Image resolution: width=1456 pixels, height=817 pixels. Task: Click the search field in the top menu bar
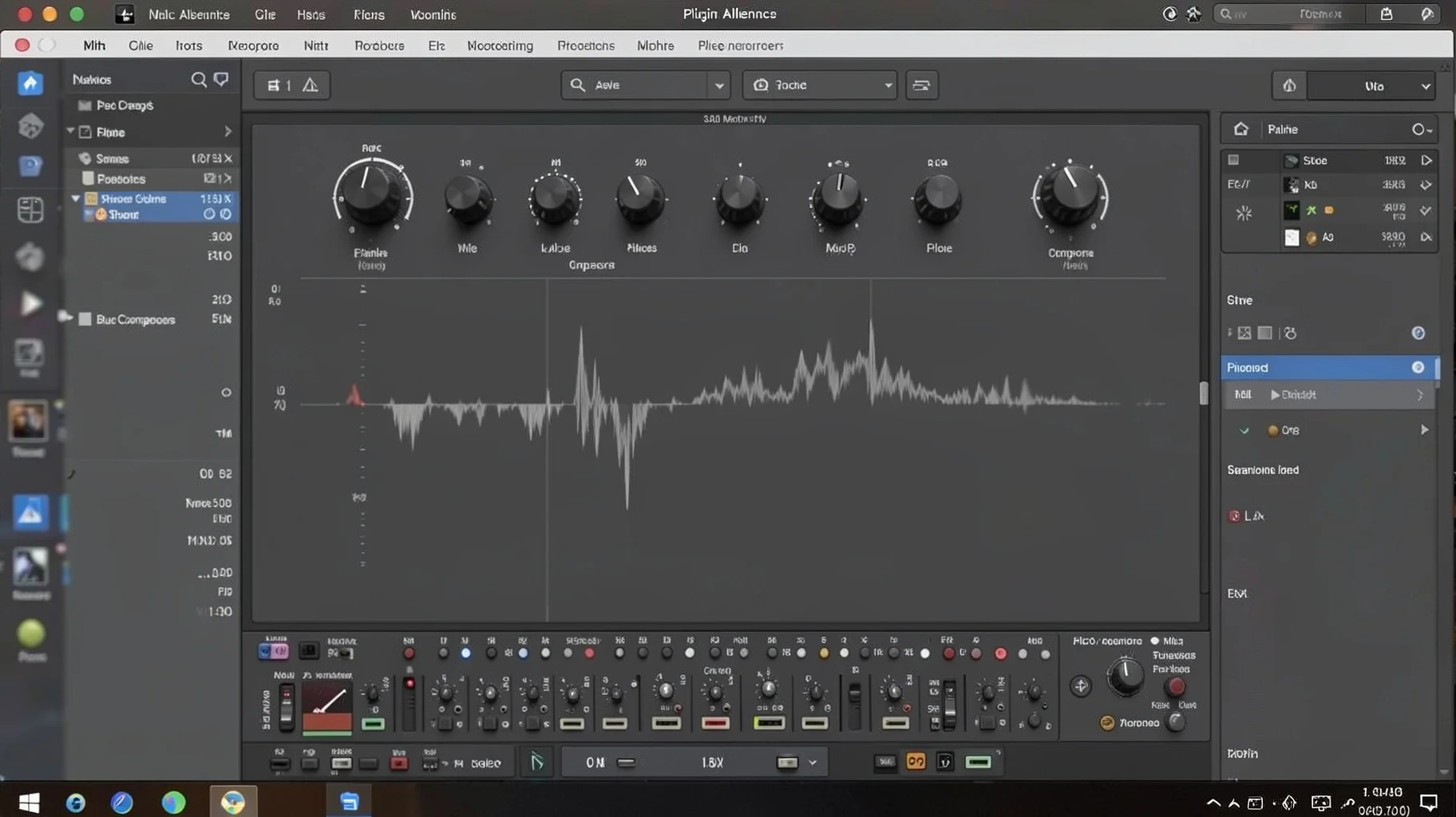[x=1287, y=14]
